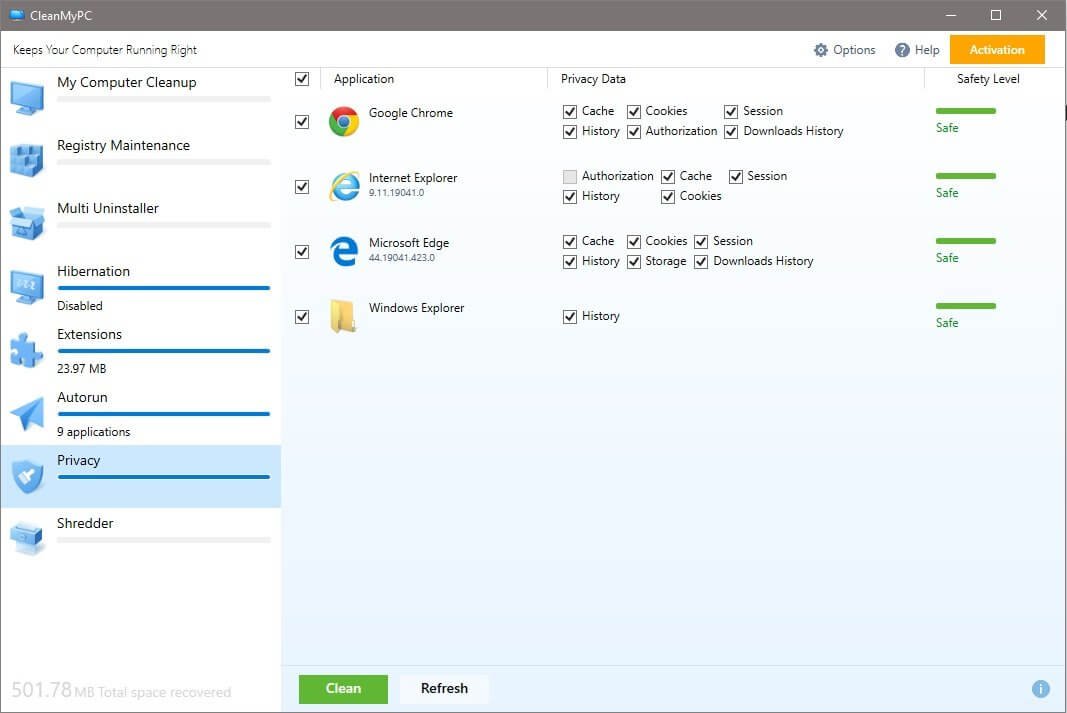Uncheck History for Microsoft Edge
This screenshot has height=713, width=1067.
[570, 261]
